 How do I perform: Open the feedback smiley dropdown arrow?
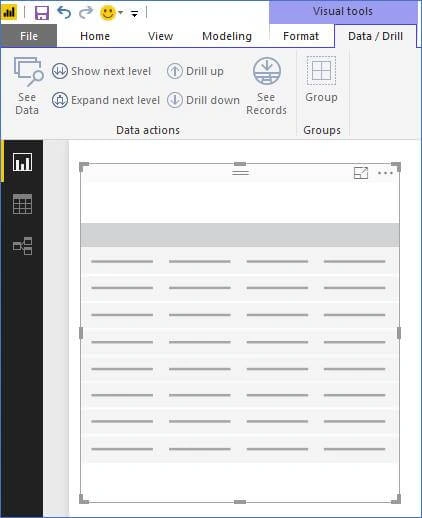[121, 13]
